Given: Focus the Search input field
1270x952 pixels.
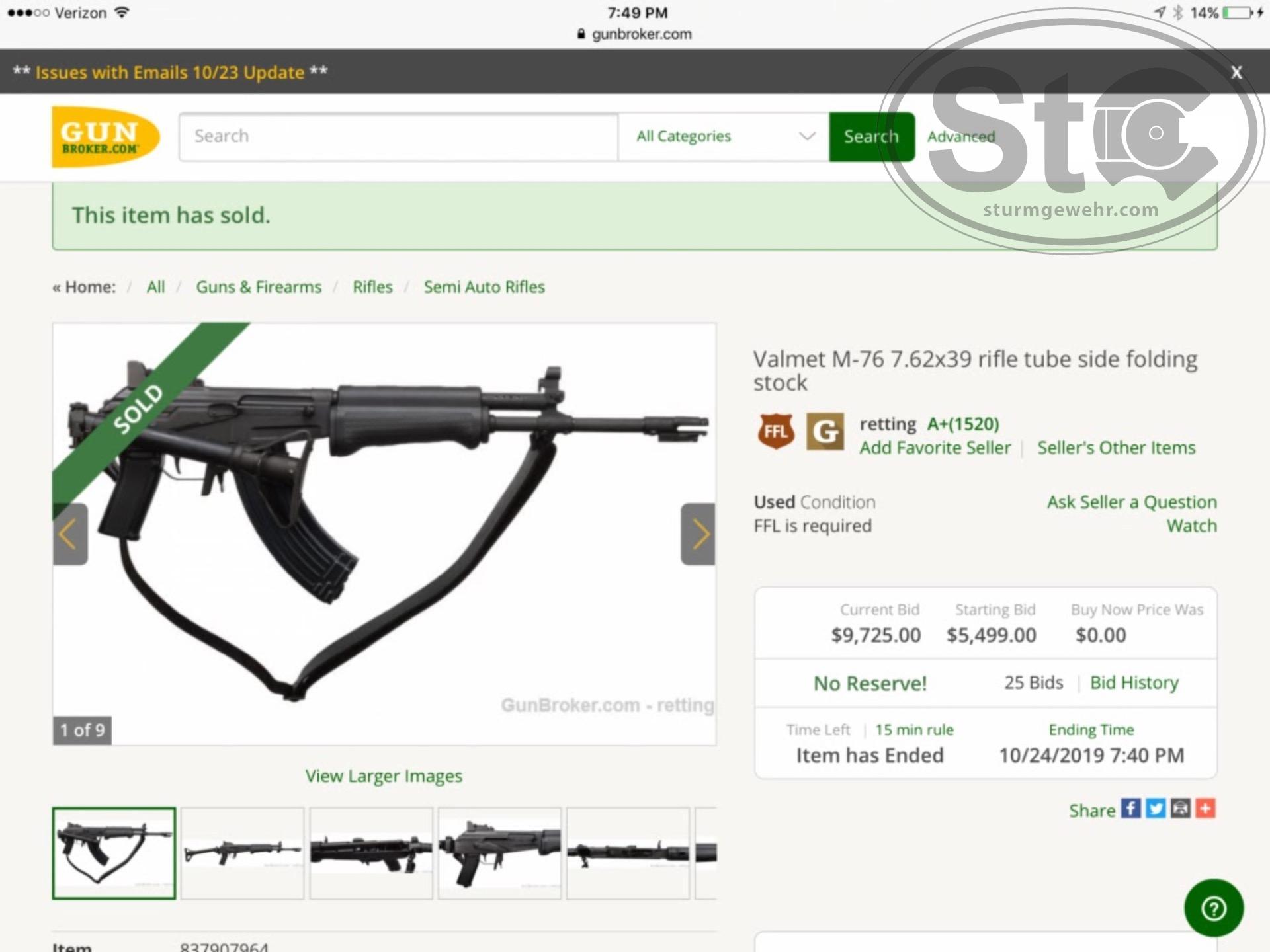Looking at the screenshot, I should tap(399, 137).
